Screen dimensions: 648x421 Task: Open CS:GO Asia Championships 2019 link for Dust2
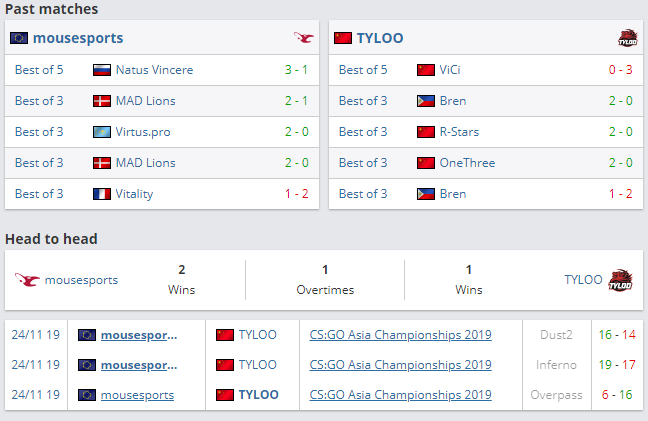(x=400, y=335)
